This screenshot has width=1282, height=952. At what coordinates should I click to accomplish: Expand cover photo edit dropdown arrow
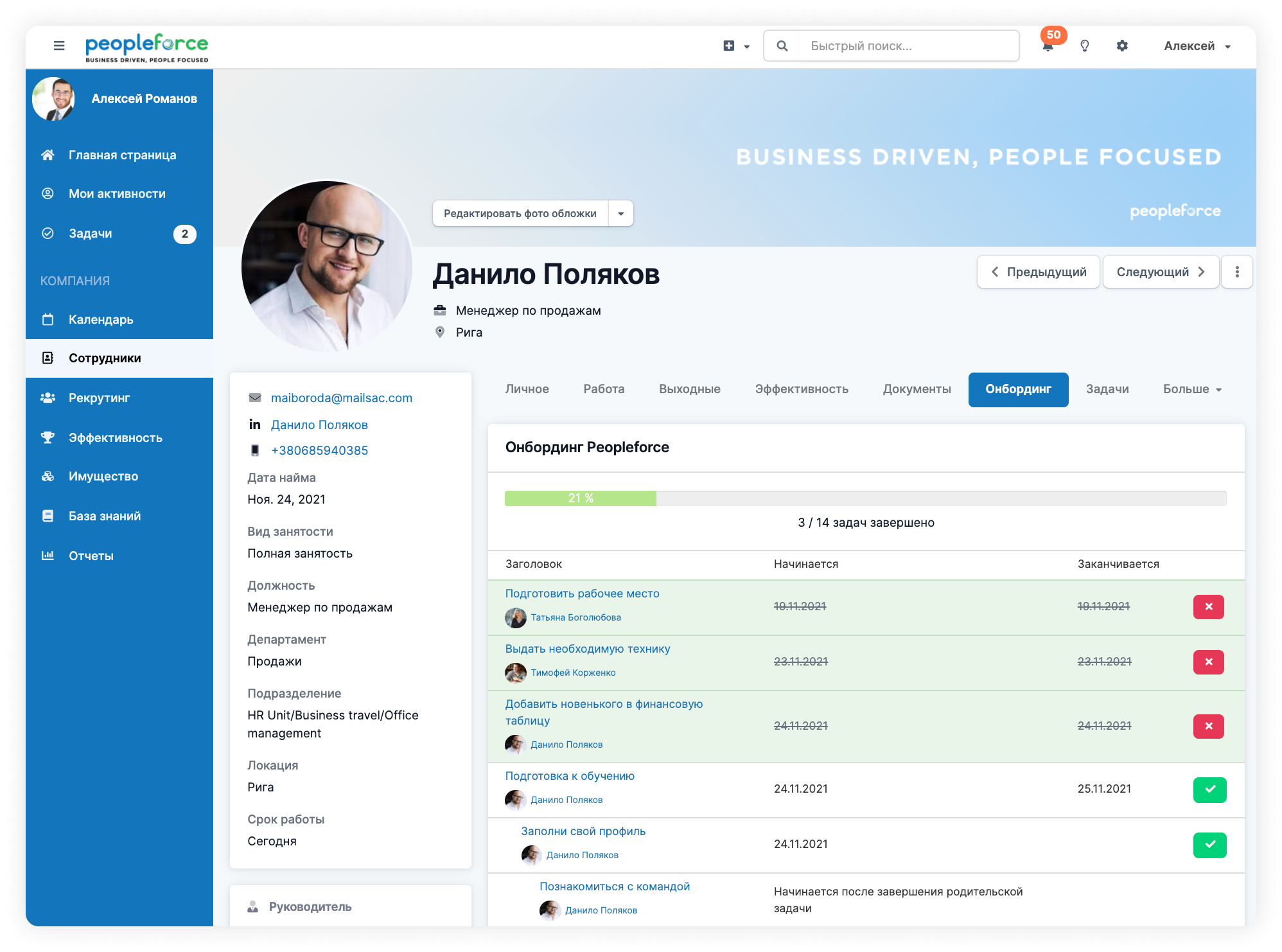tap(620, 213)
